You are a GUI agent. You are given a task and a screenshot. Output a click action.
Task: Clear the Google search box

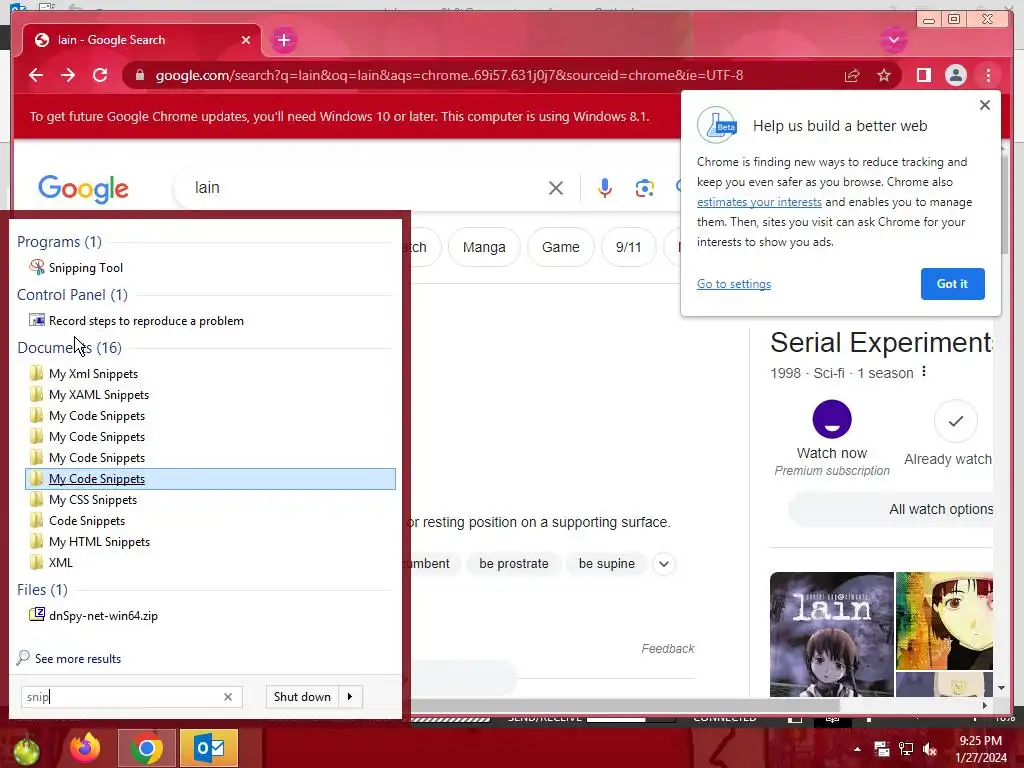556,188
